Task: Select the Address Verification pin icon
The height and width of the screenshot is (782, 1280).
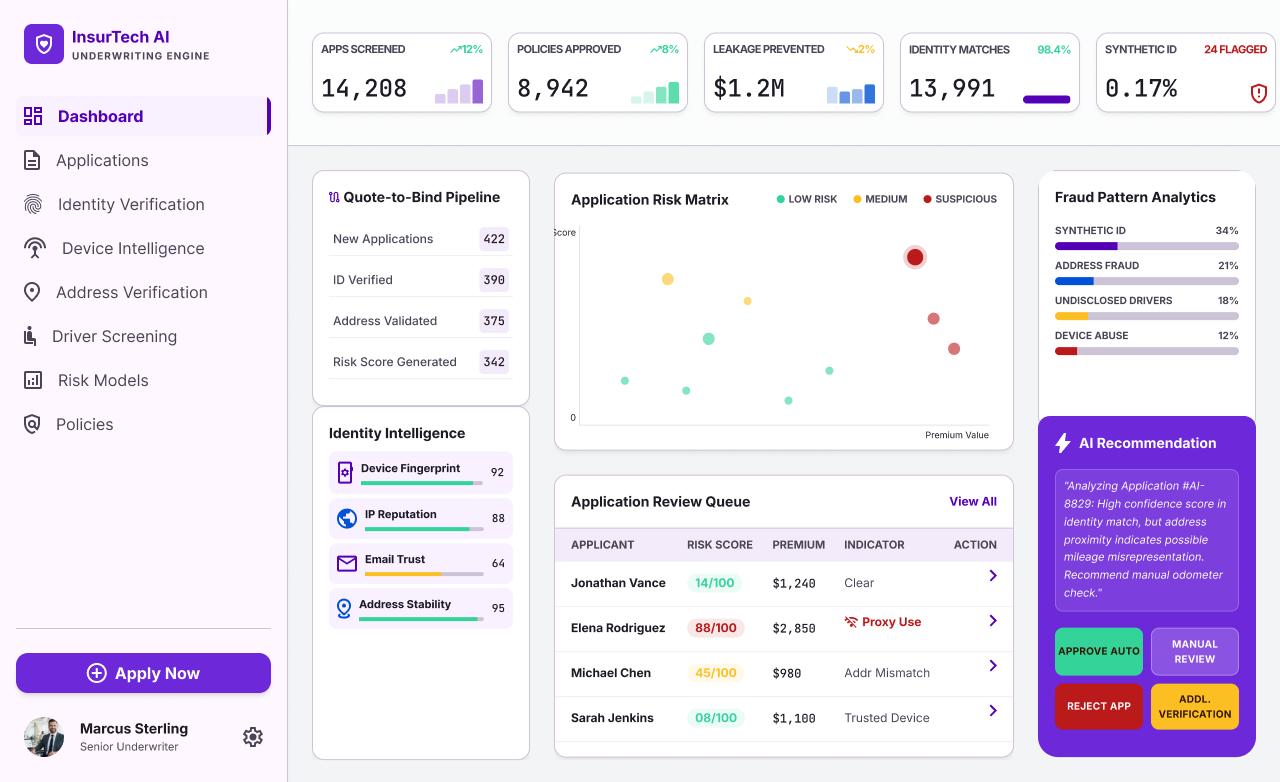Action: coord(32,292)
